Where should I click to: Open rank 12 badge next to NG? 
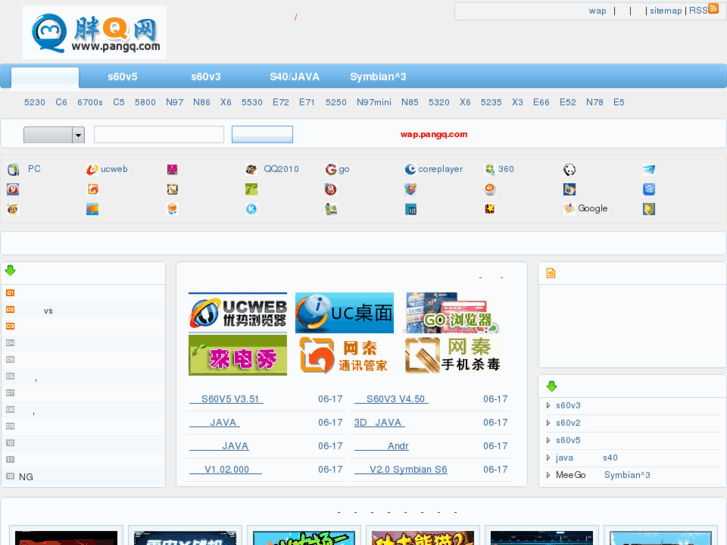click(10, 476)
